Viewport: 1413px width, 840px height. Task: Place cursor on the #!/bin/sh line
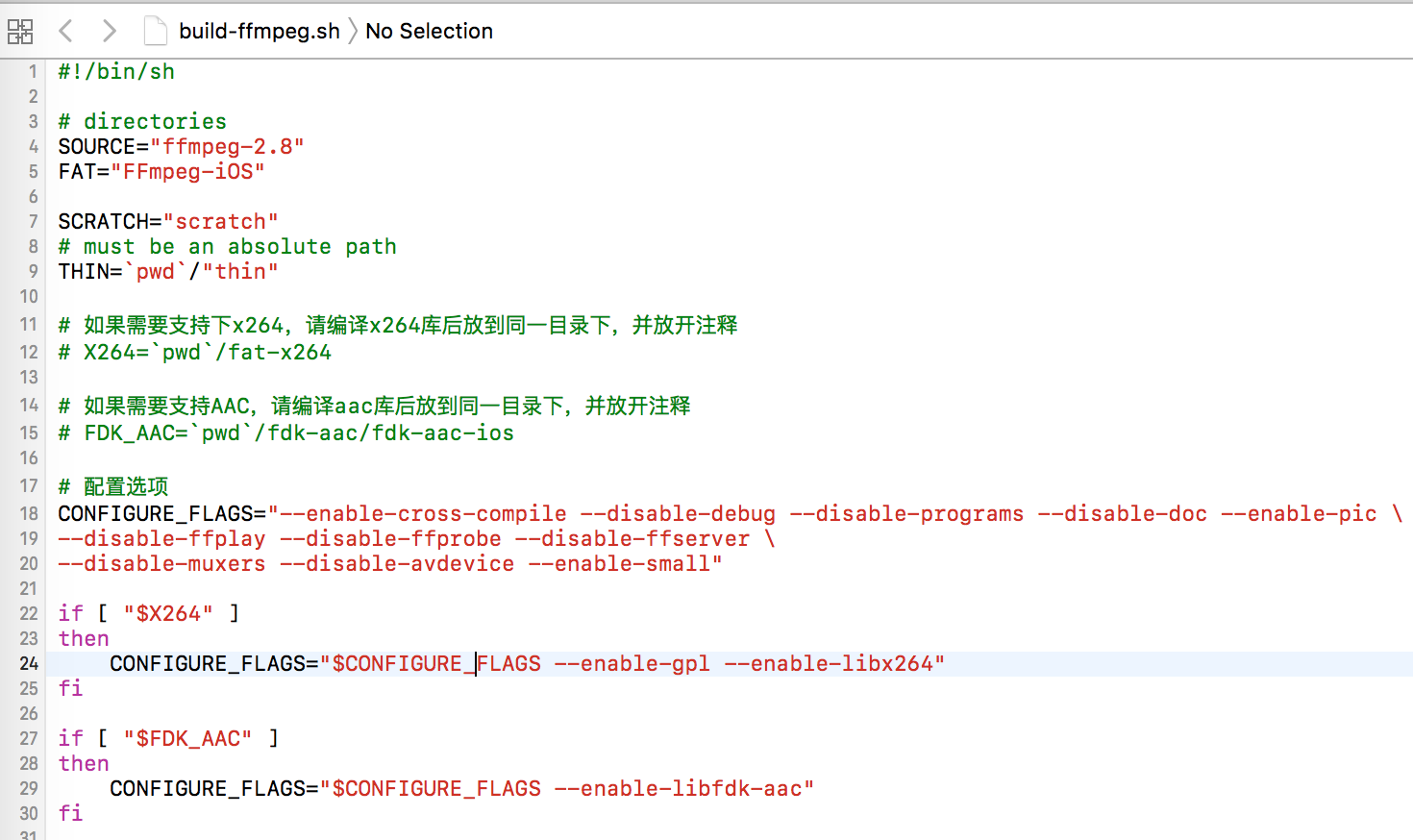point(116,72)
